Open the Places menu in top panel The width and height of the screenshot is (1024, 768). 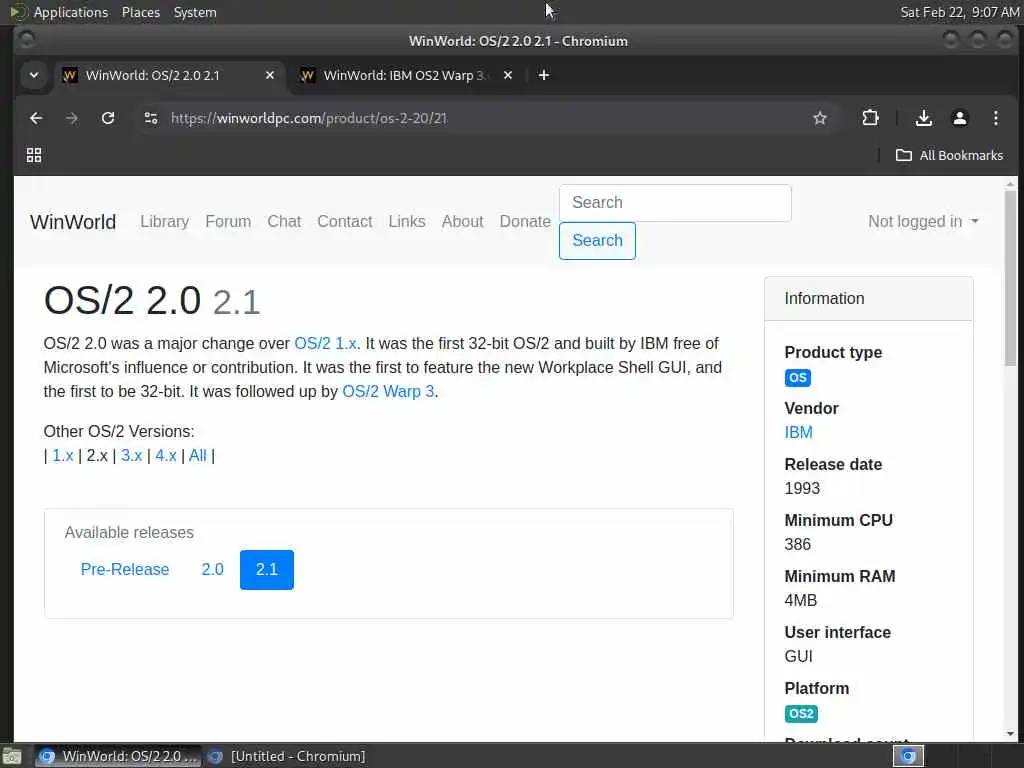click(x=140, y=12)
